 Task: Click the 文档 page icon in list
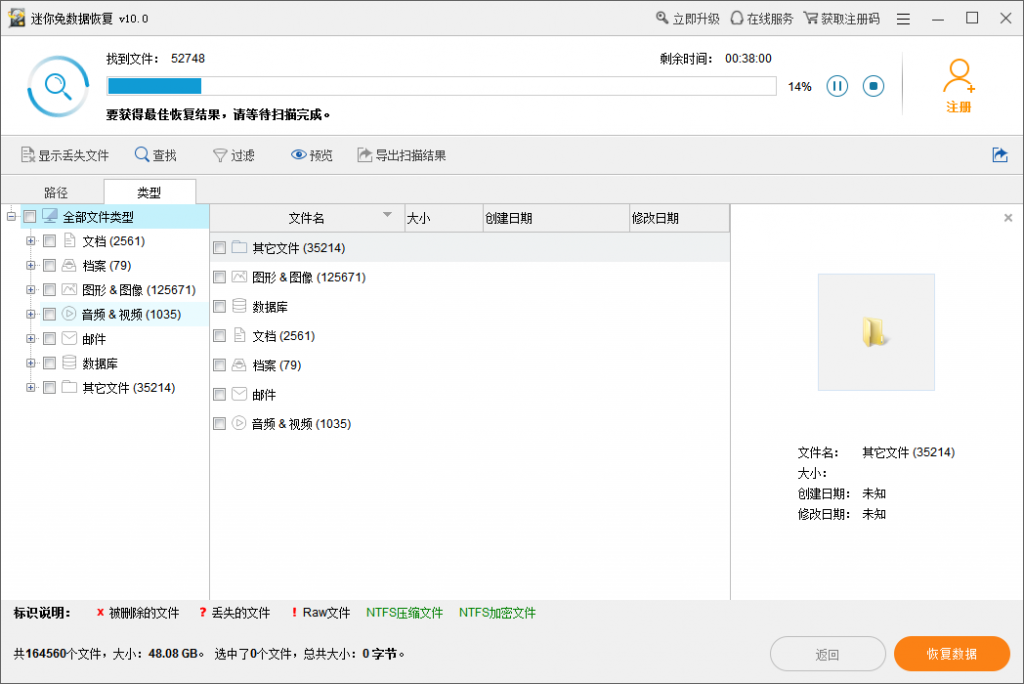tap(239, 335)
